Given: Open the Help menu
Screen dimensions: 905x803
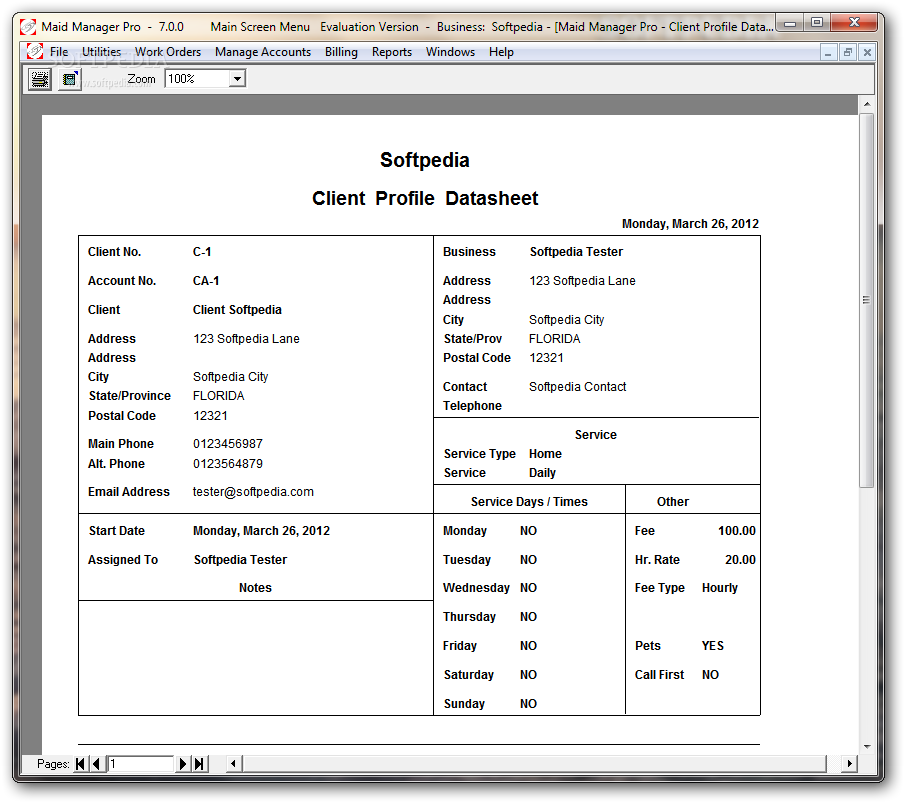Looking at the screenshot, I should tap(501, 52).
